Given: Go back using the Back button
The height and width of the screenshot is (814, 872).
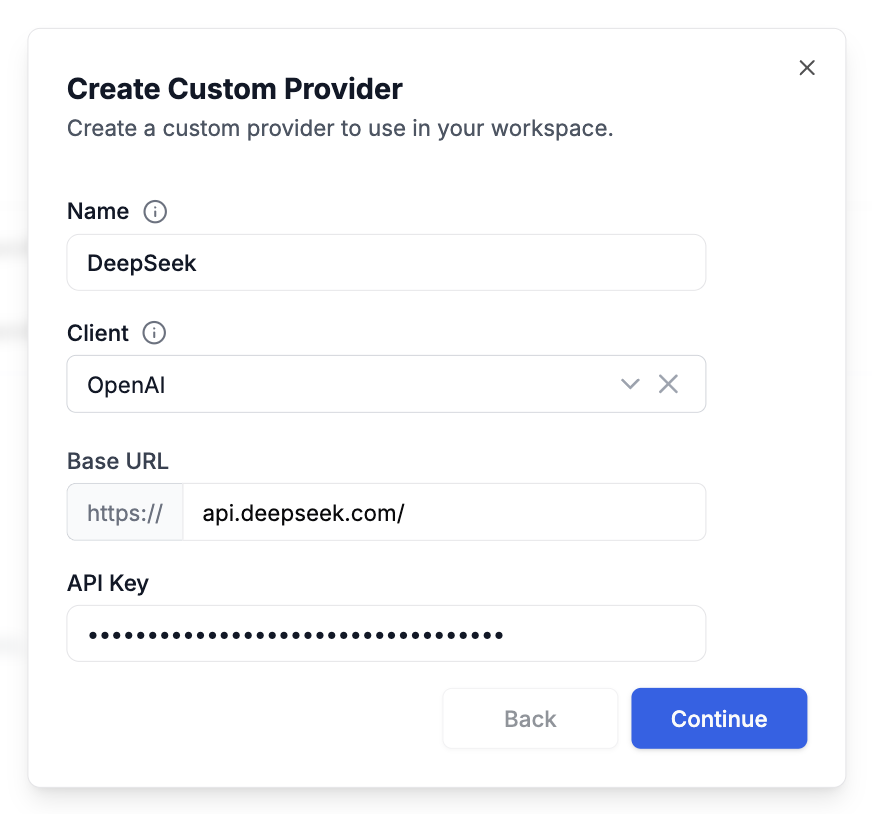Looking at the screenshot, I should [x=529, y=718].
